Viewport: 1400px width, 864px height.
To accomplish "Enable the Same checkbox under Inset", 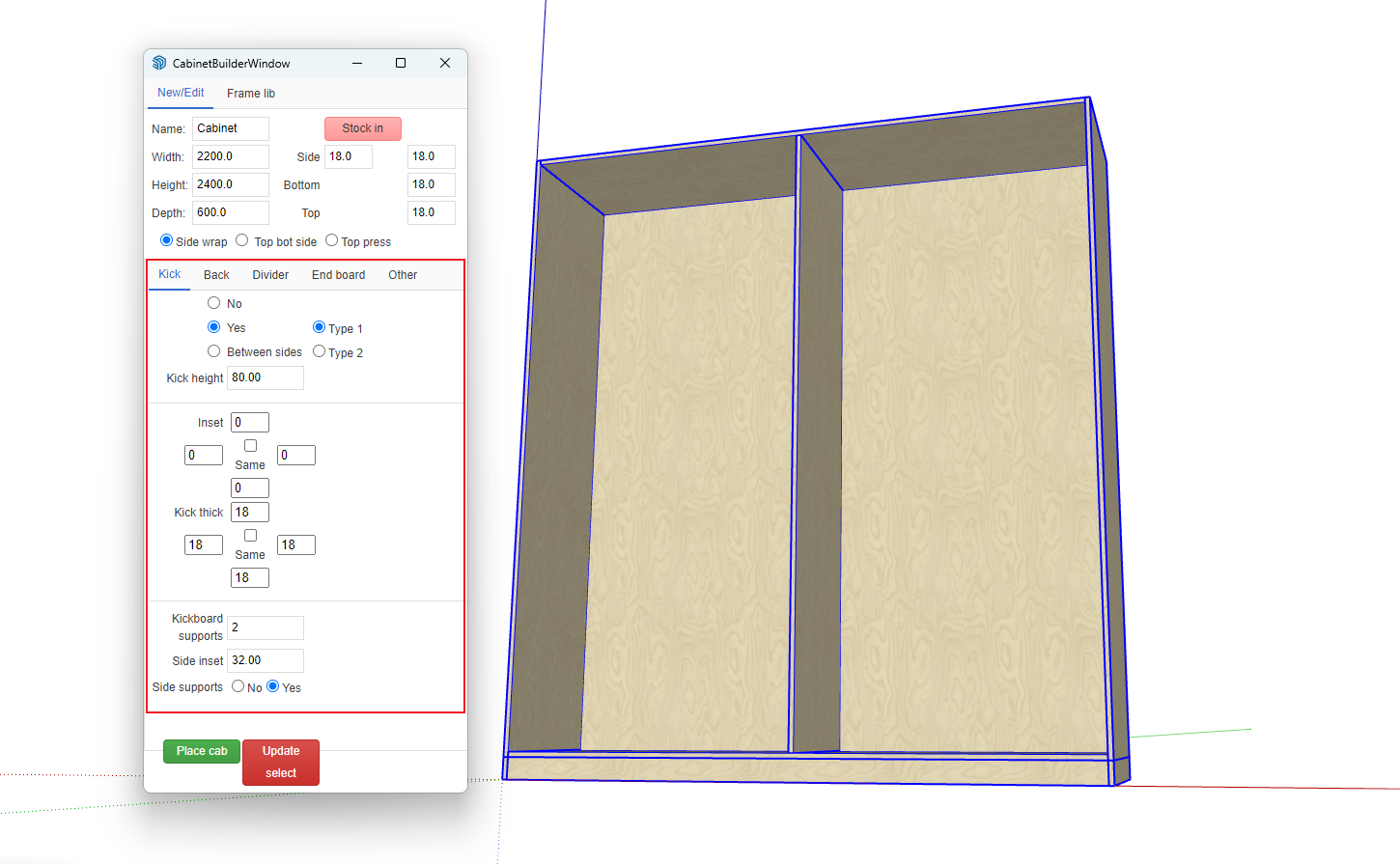I will [250, 446].
